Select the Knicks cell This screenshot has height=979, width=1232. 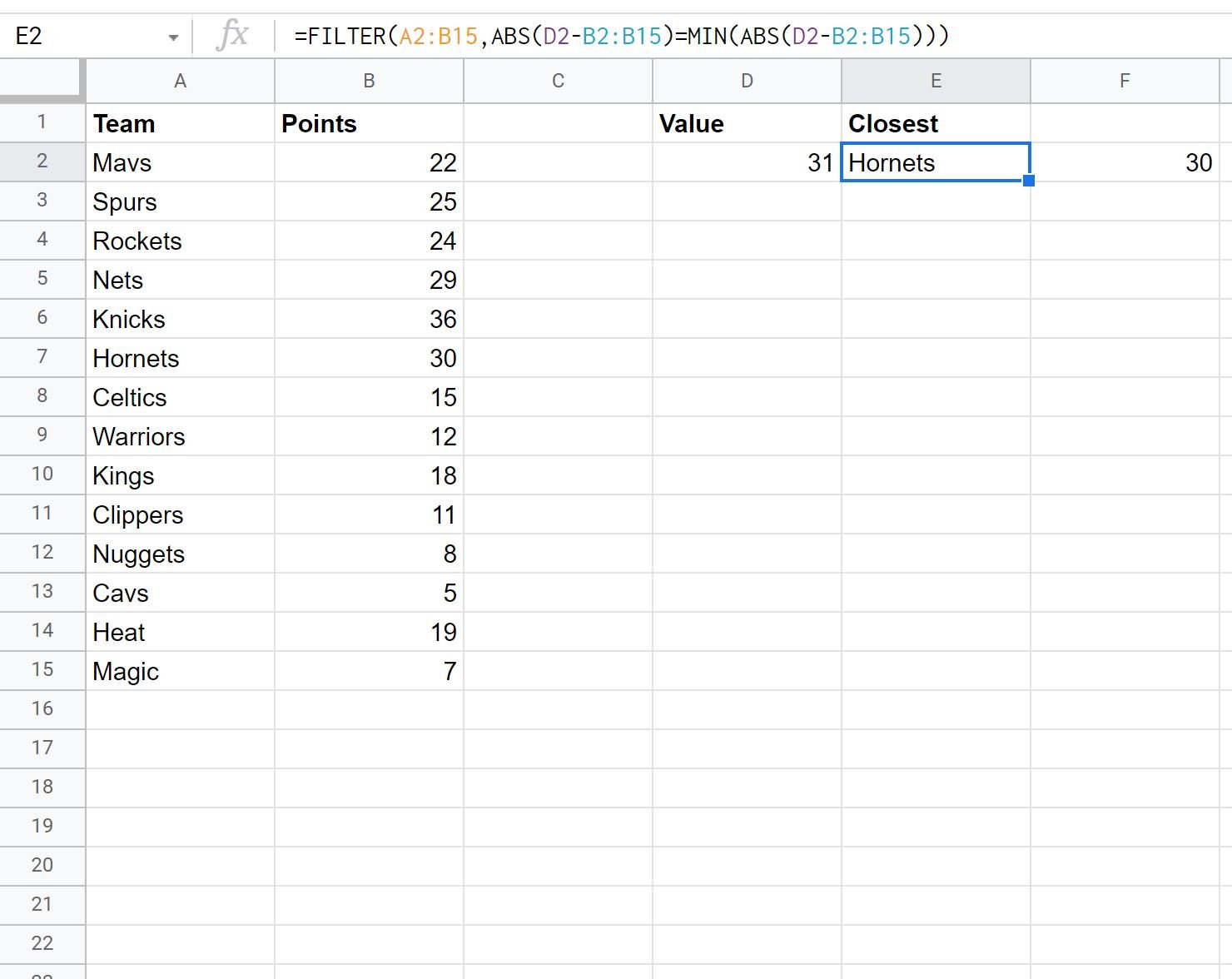180,319
